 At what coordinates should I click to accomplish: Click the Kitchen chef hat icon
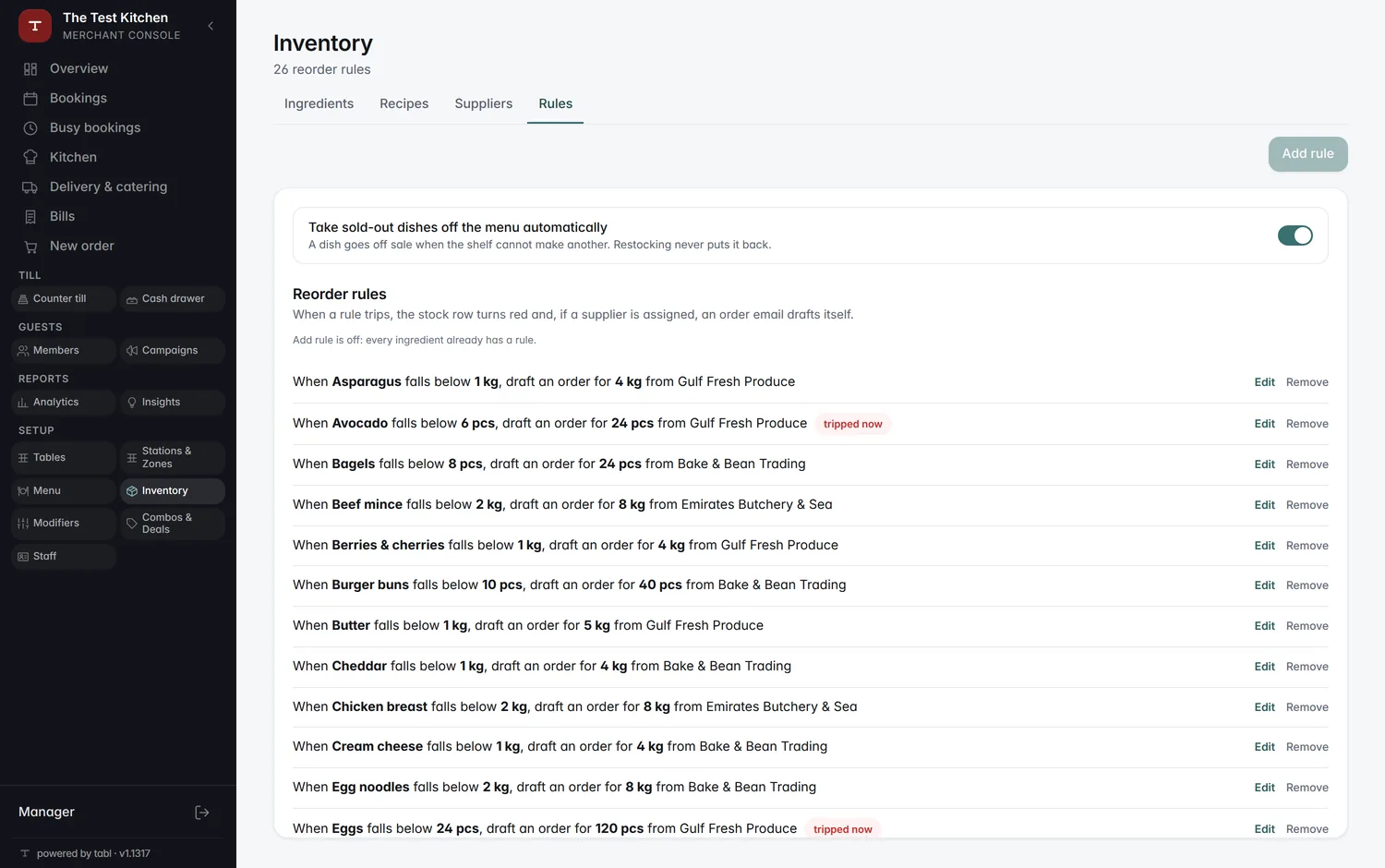click(x=30, y=158)
